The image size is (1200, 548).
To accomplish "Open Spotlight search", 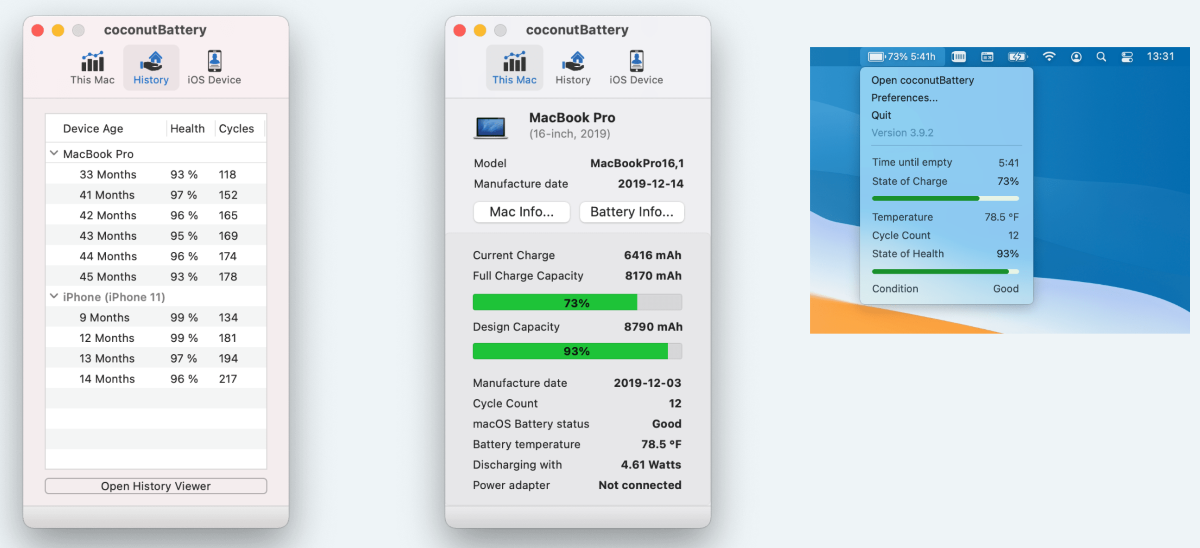I will (x=1101, y=57).
